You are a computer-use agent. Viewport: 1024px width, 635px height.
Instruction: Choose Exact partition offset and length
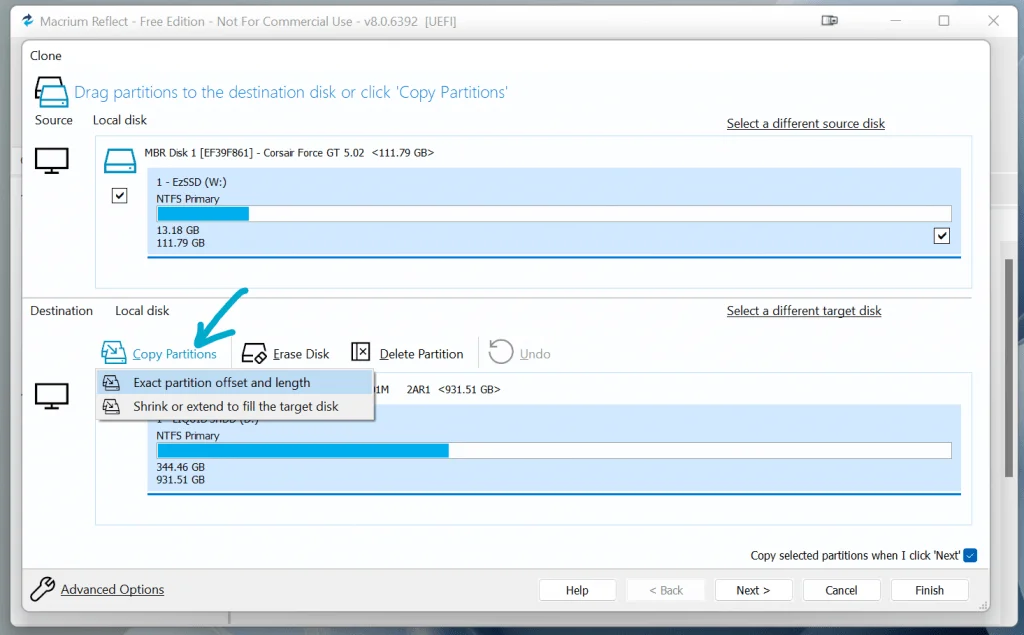(235, 383)
